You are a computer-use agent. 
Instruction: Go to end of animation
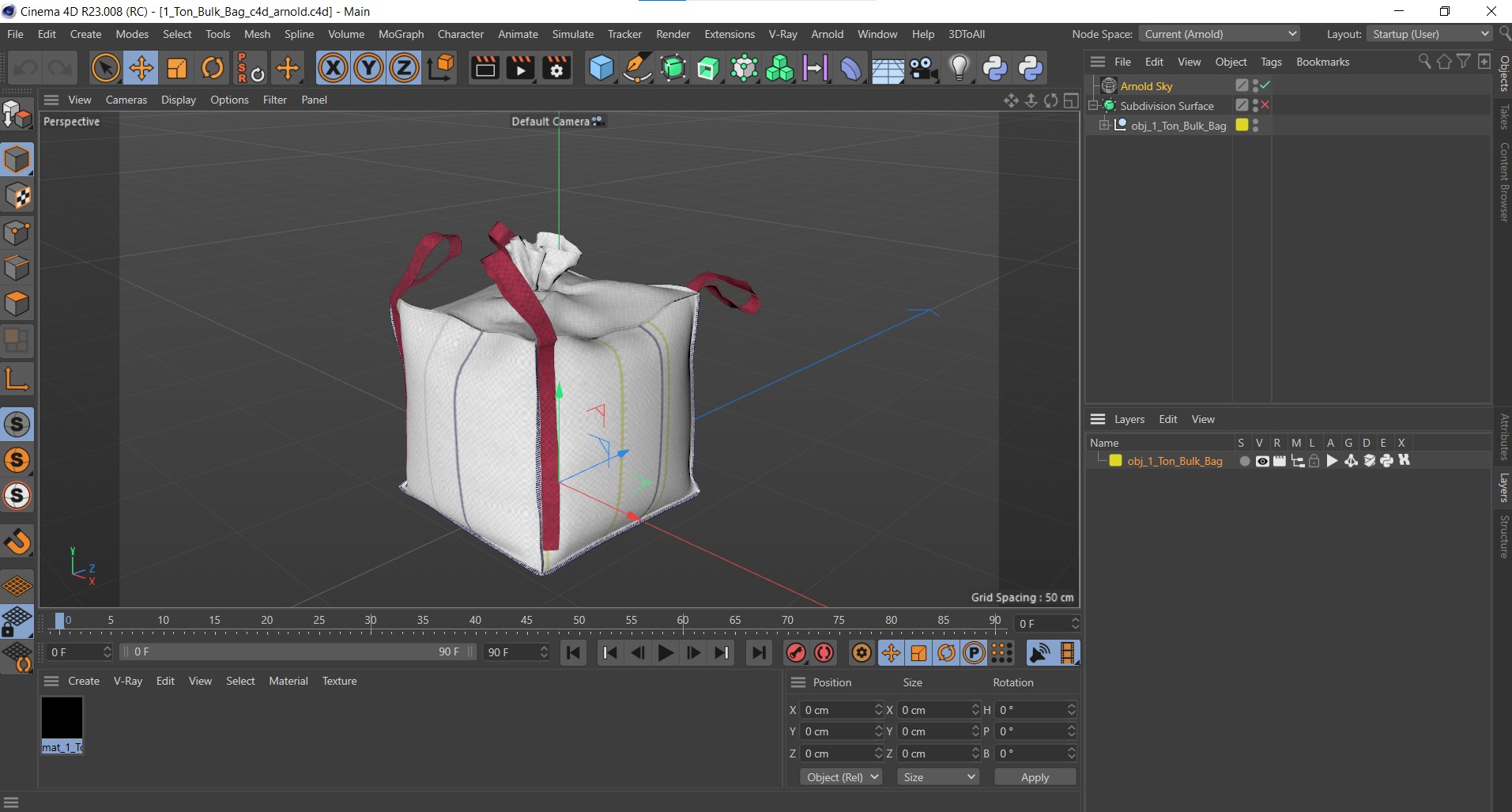(759, 652)
